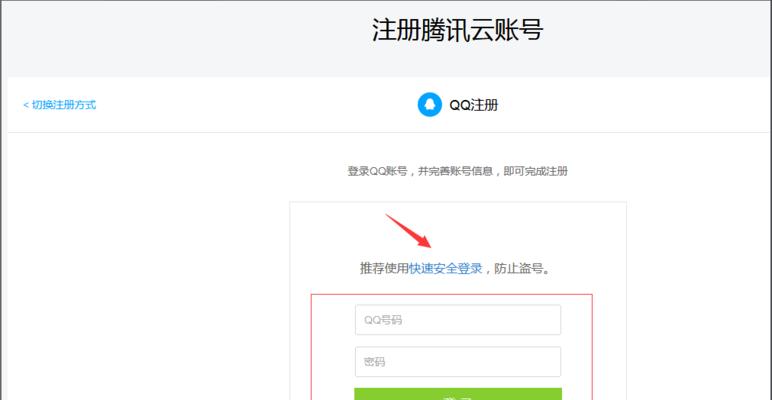Click the '< 切换注册方式' link
The width and height of the screenshot is (772, 400).
pyautogui.click(x=60, y=105)
